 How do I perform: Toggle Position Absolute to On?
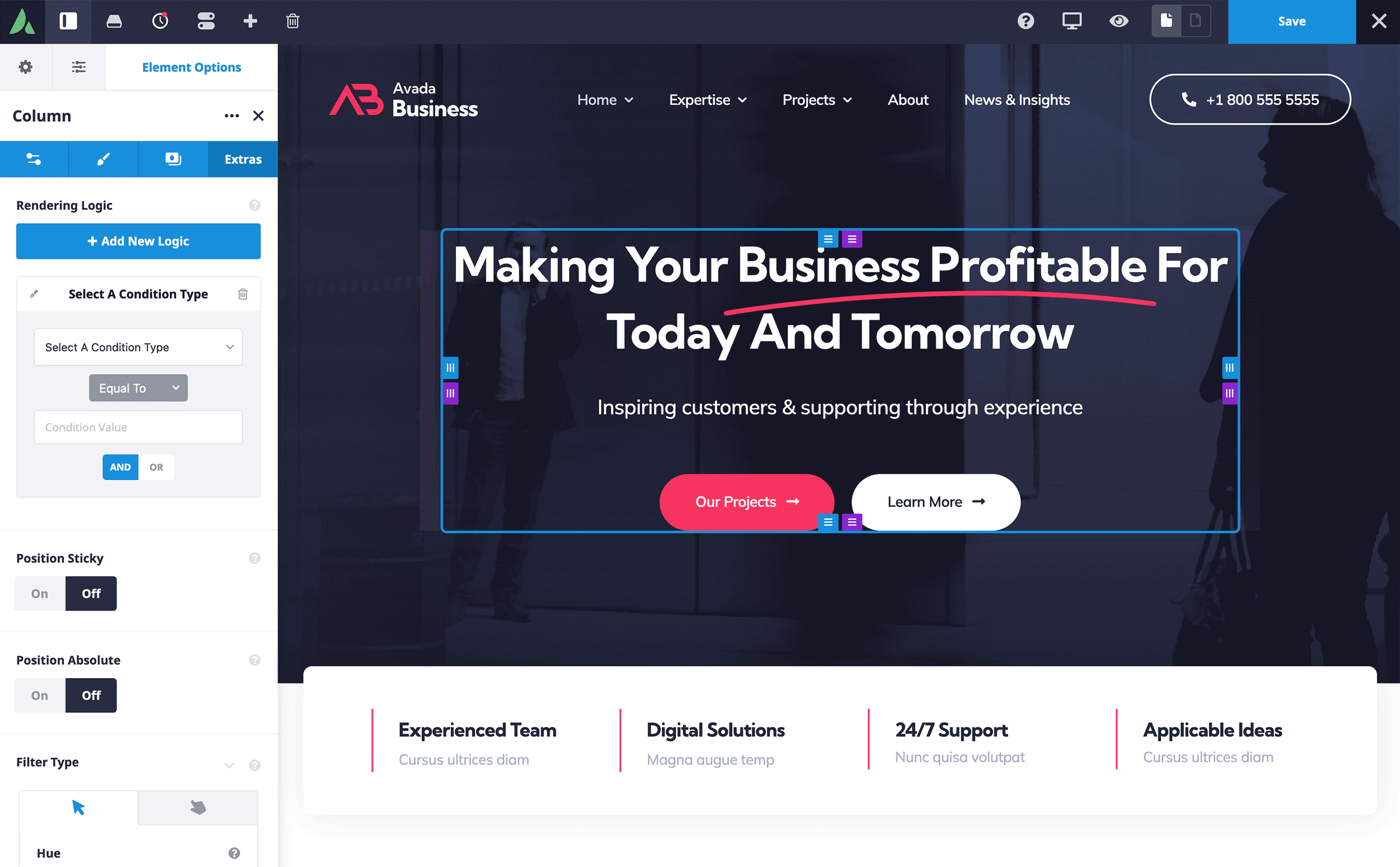pyautogui.click(x=40, y=694)
